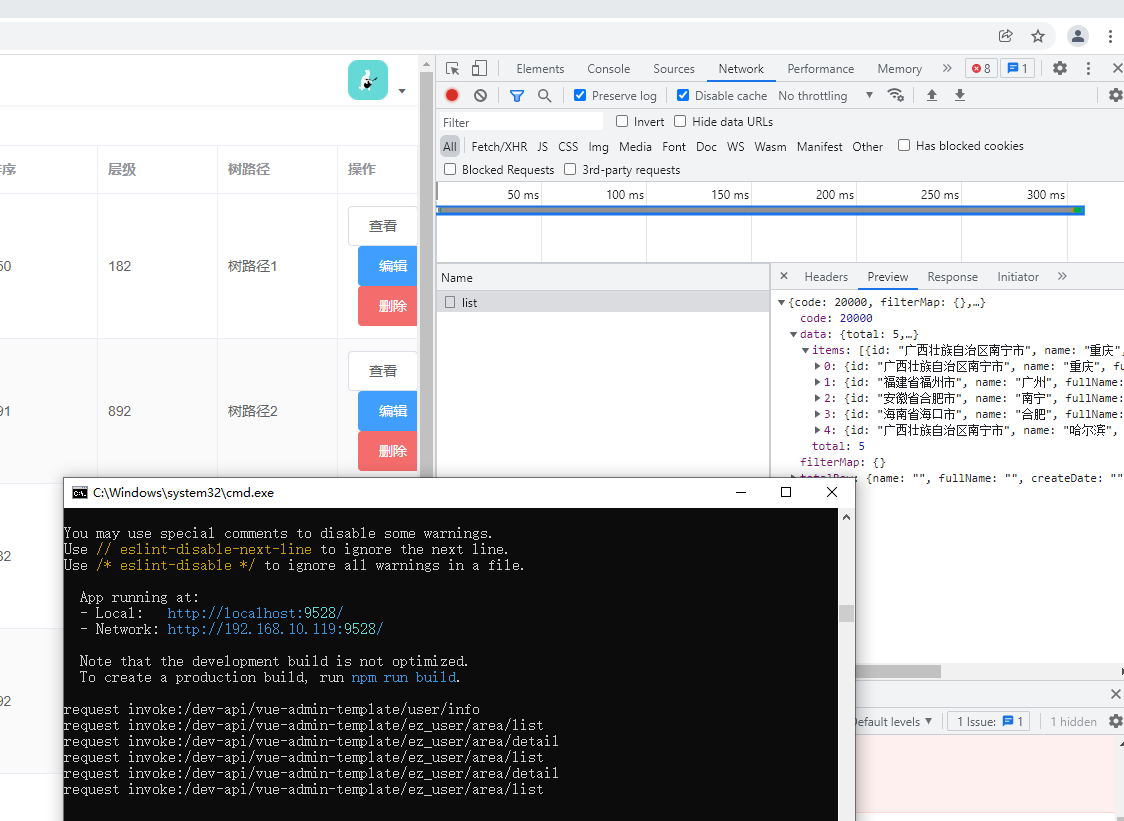Clear the network log
The width and height of the screenshot is (1124, 821).
pyautogui.click(x=480, y=95)
